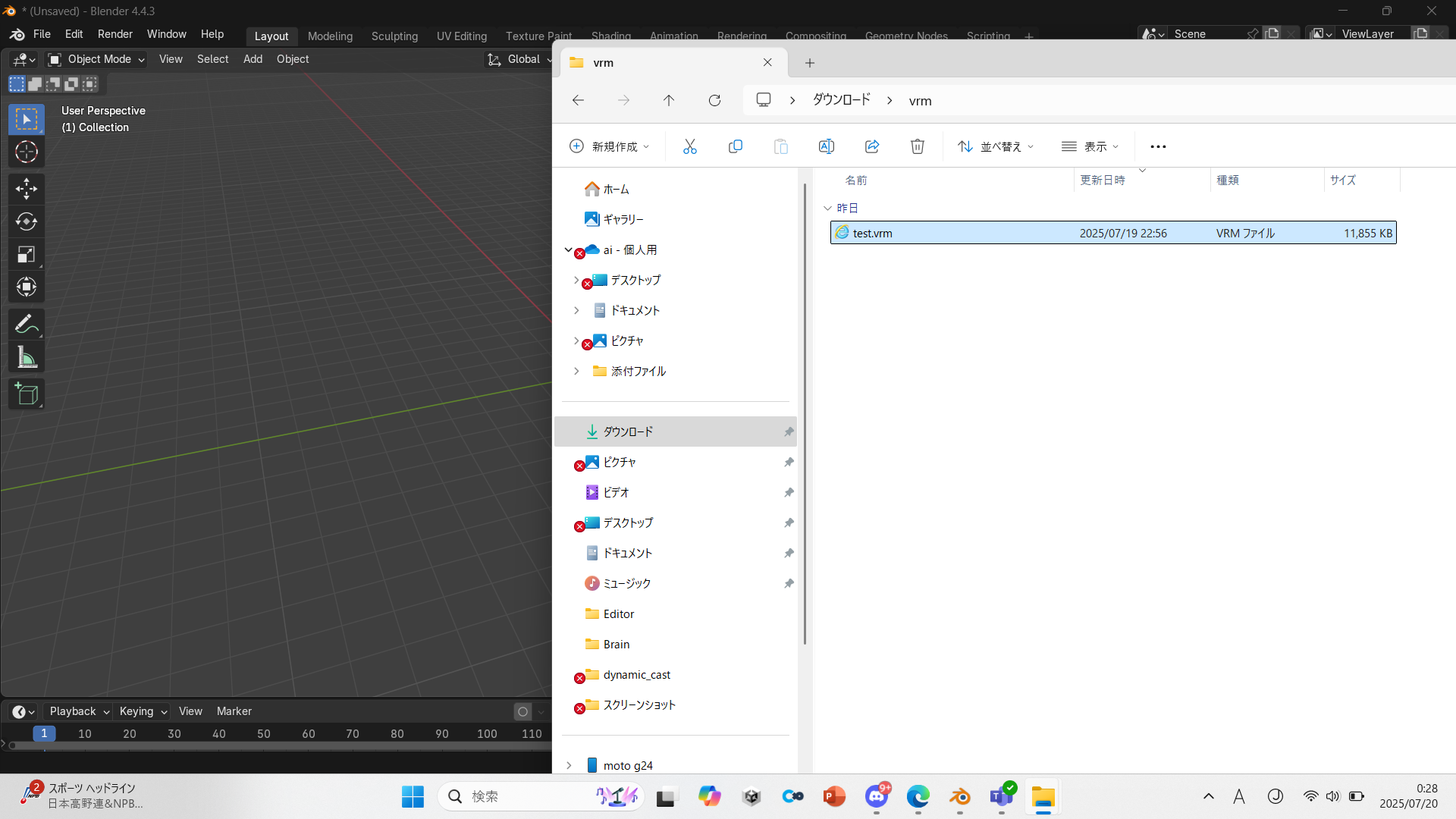Activate the Annotate tool
Viewport: 1456px width, 819px height.
pyautogui.click(x=27, y=324)
